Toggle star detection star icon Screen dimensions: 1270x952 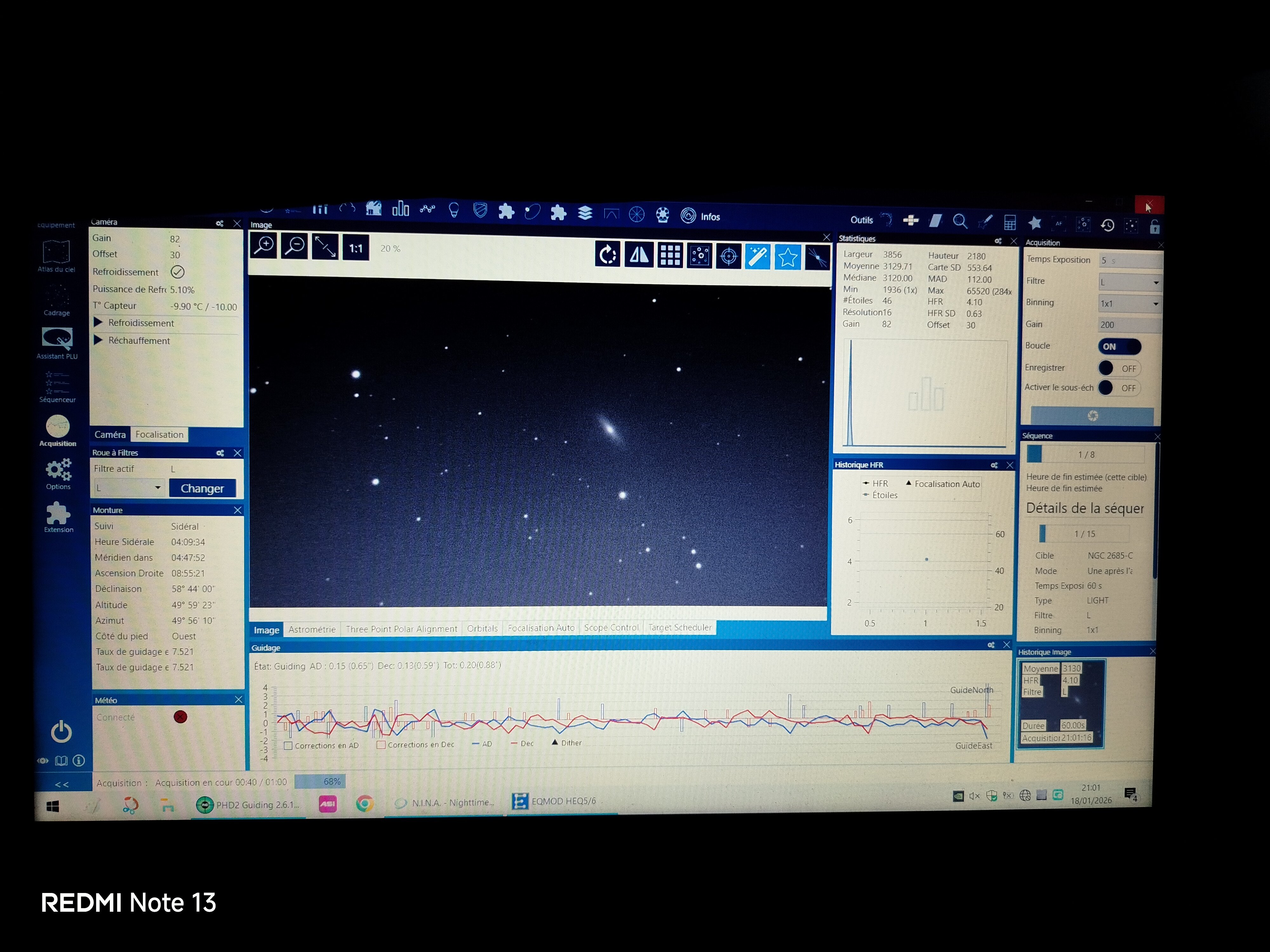(x=787, y=256)
